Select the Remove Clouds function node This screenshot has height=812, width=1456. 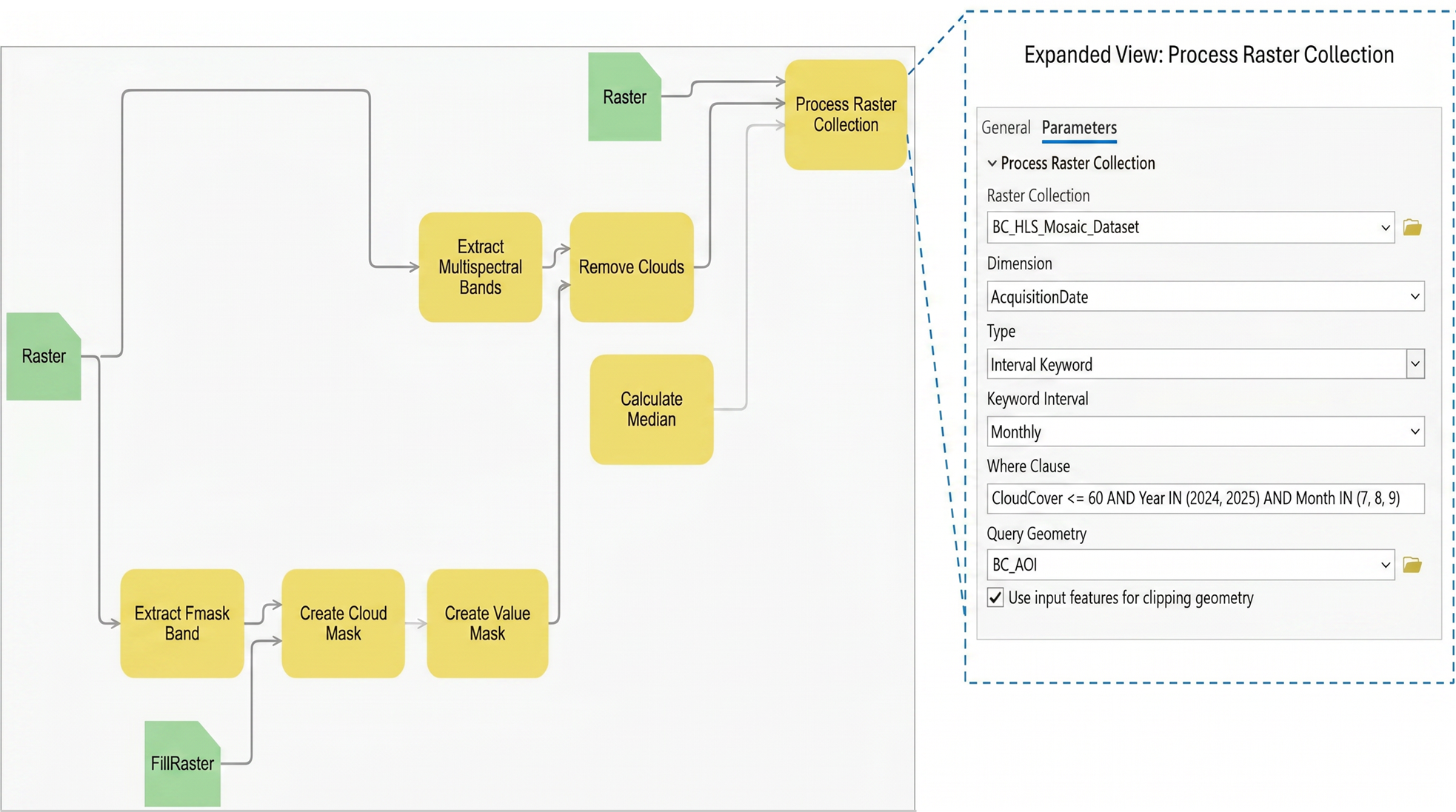tap(632, 267)
